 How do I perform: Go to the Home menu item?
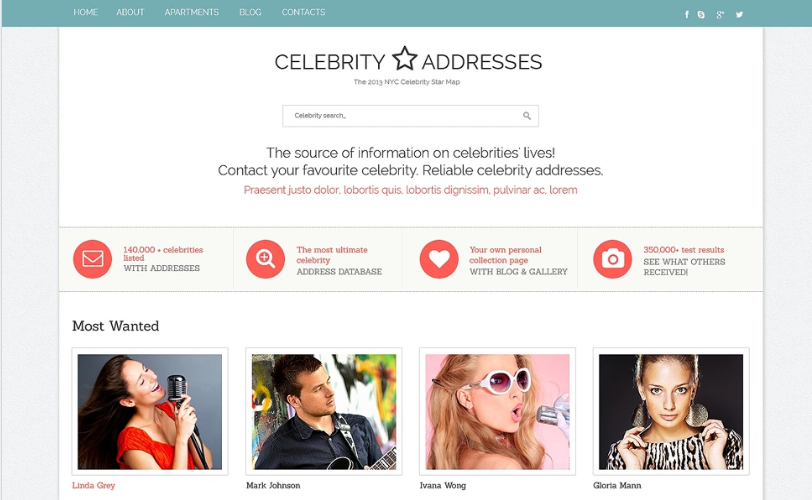85,12
